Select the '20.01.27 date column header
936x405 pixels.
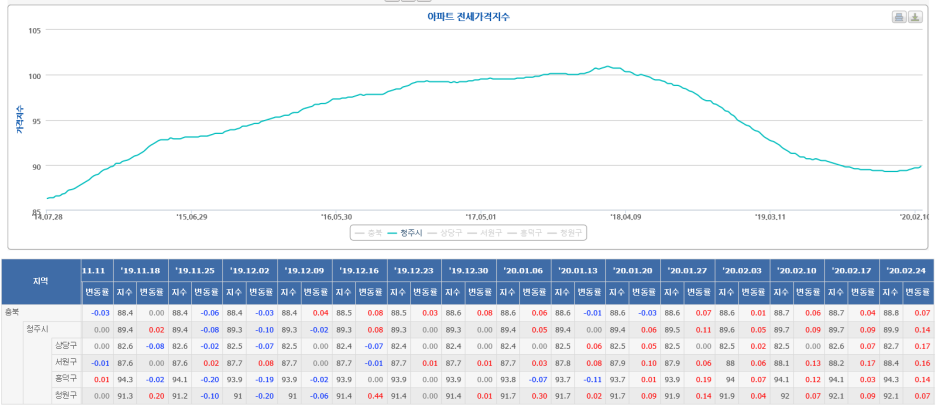(688, 270)
